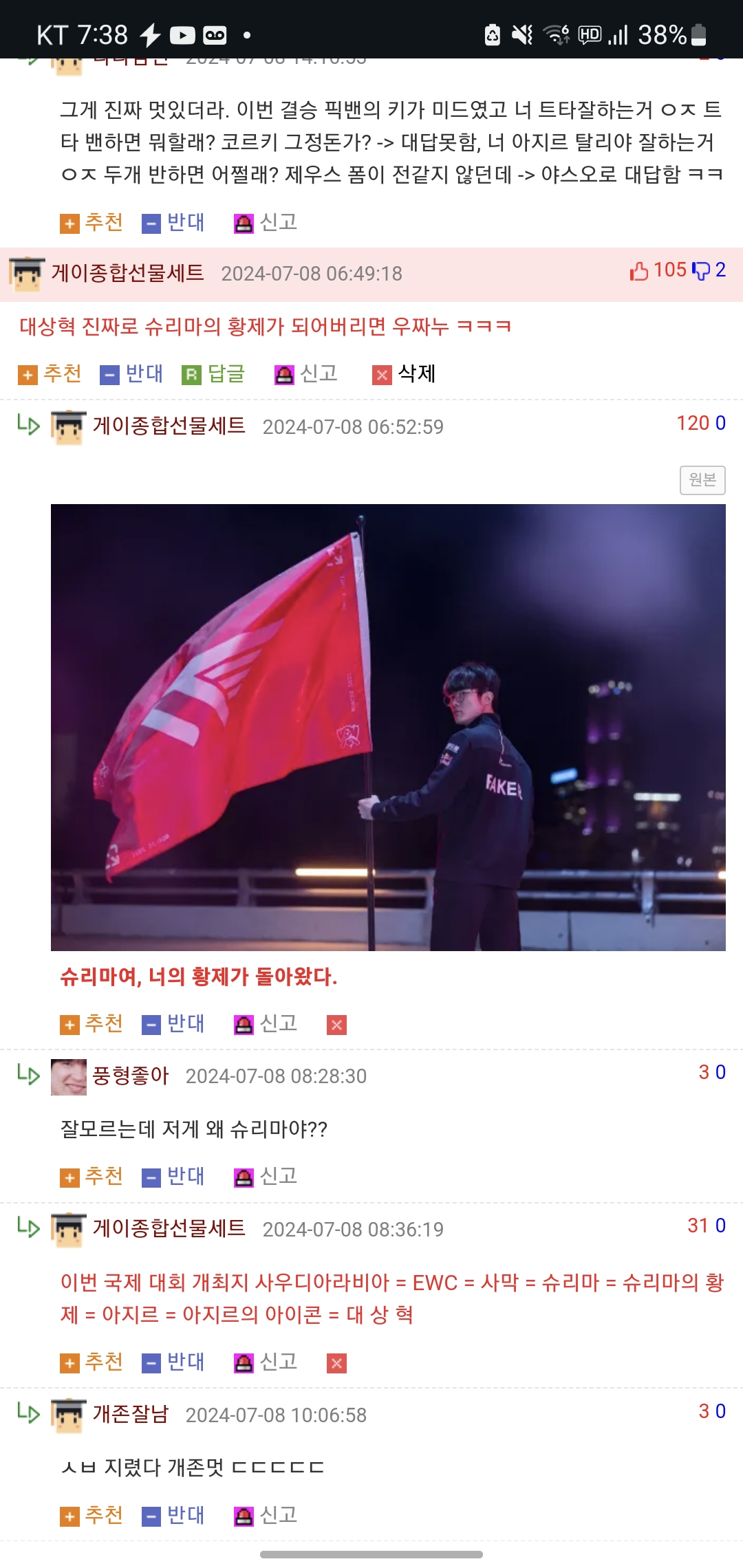This screenshot has width=743, height=1568.
Task: Upvote 게이종합선물세트's top comment with 추천
Action: pos(50,374)
